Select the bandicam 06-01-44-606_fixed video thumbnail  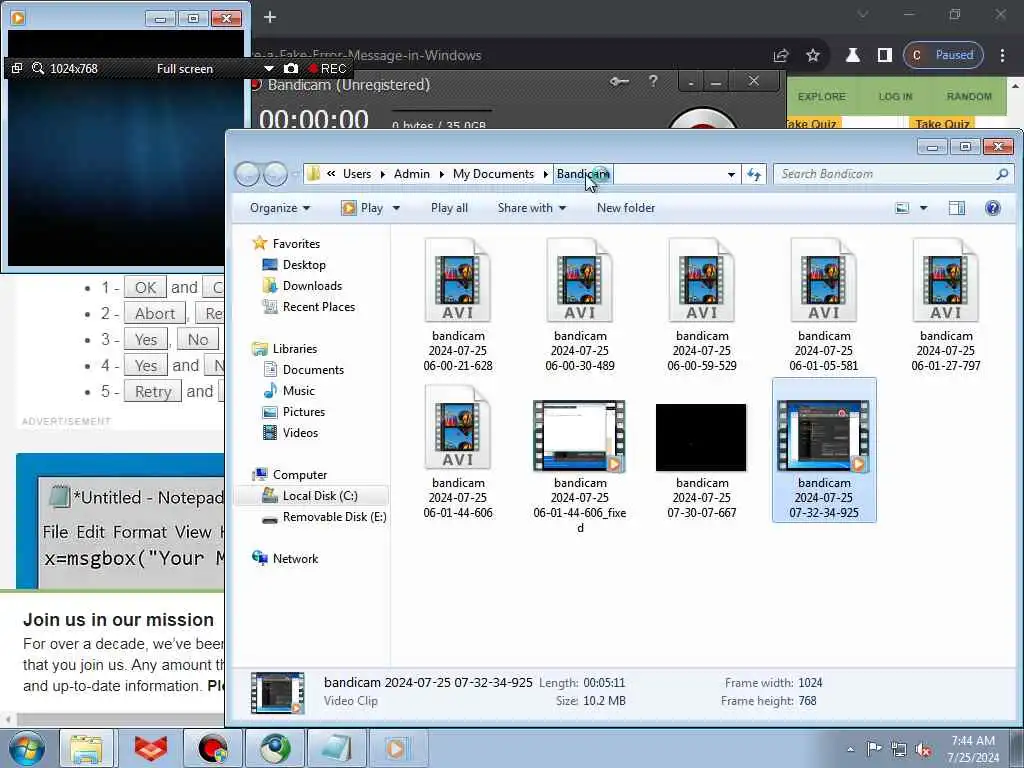pyautogui.click(x=580, y=436)
